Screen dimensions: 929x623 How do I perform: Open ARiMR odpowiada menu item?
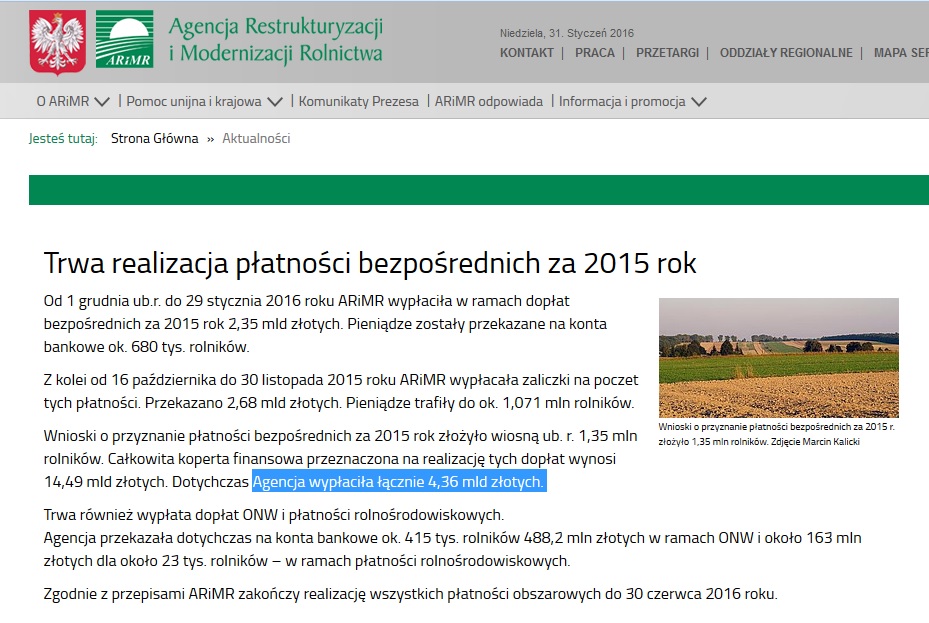[x=489, y=101]
